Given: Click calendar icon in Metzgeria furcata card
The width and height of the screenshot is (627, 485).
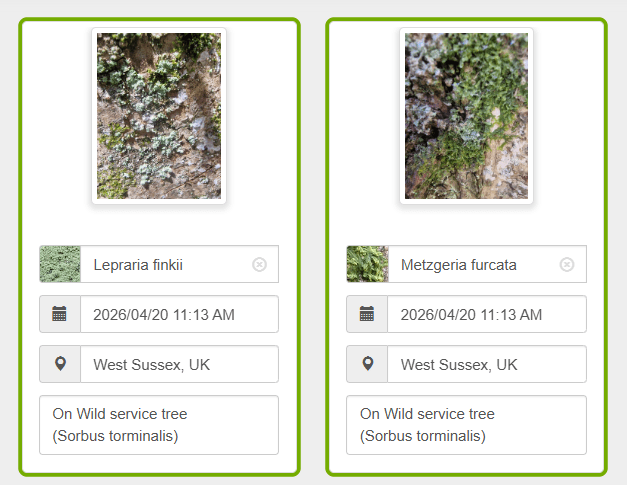Looking at the screenshot, I should click(x=367, y=314).
